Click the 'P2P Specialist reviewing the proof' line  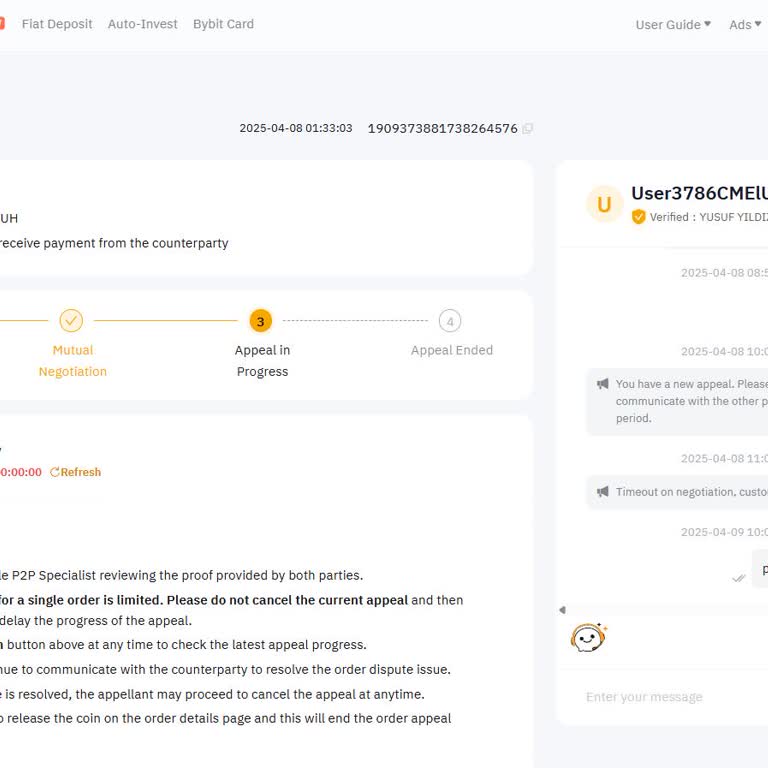pyautogui.click(x=181, y=576)
